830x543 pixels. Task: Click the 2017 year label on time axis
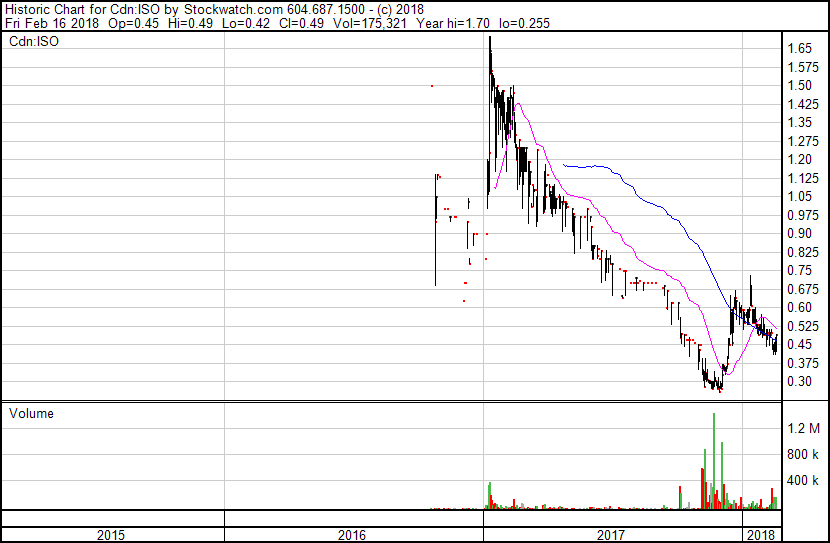coord(611,535)
